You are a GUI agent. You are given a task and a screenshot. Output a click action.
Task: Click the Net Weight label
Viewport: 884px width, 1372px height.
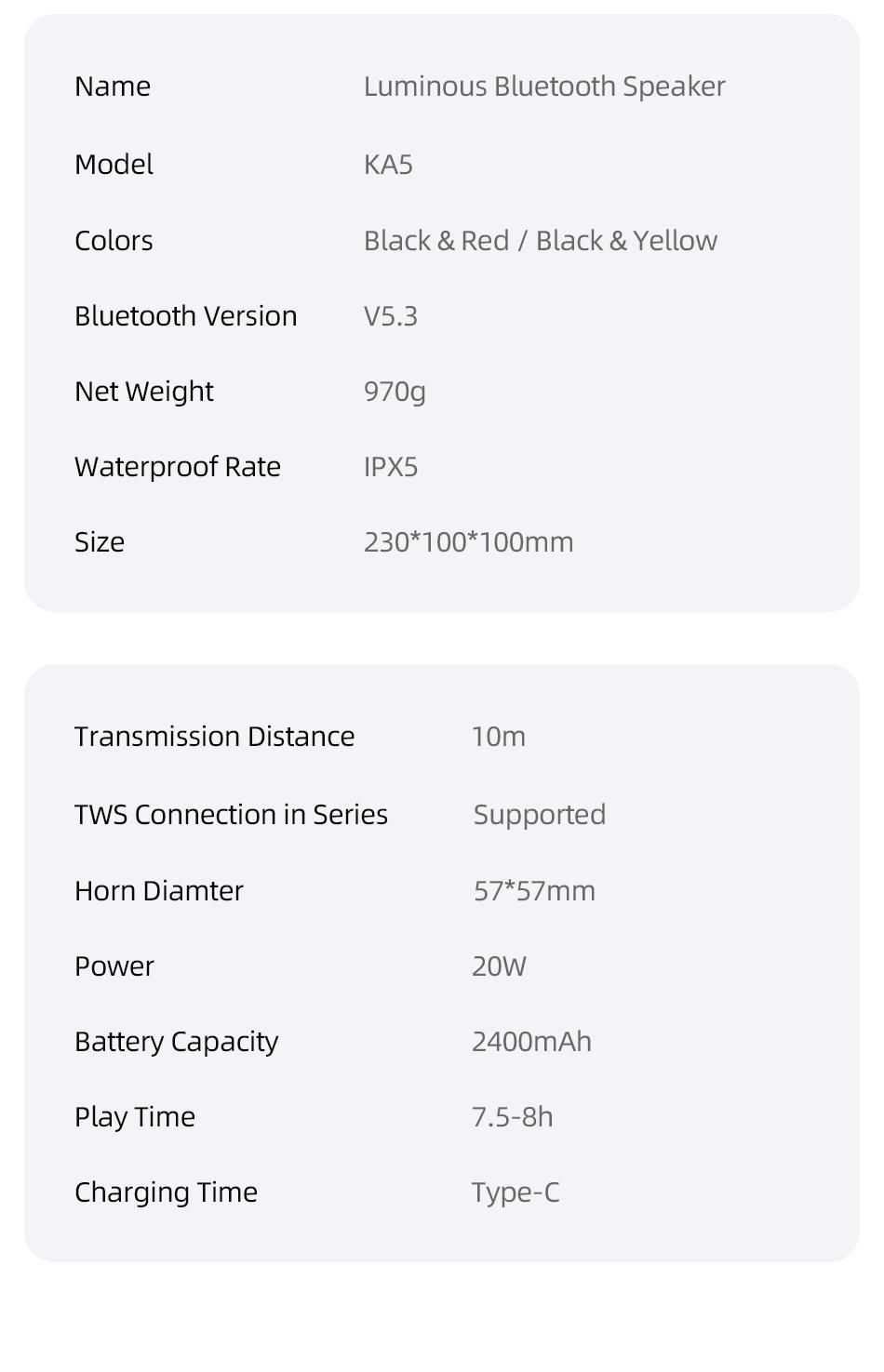tap(144, 392)
